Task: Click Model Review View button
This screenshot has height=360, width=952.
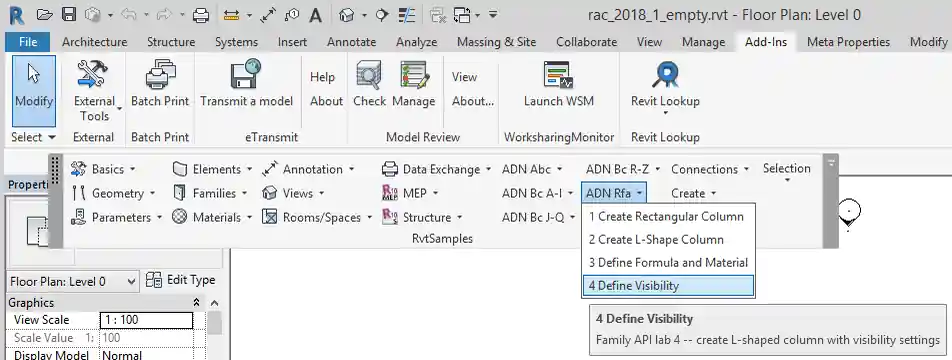Action: tap(464, 77)
